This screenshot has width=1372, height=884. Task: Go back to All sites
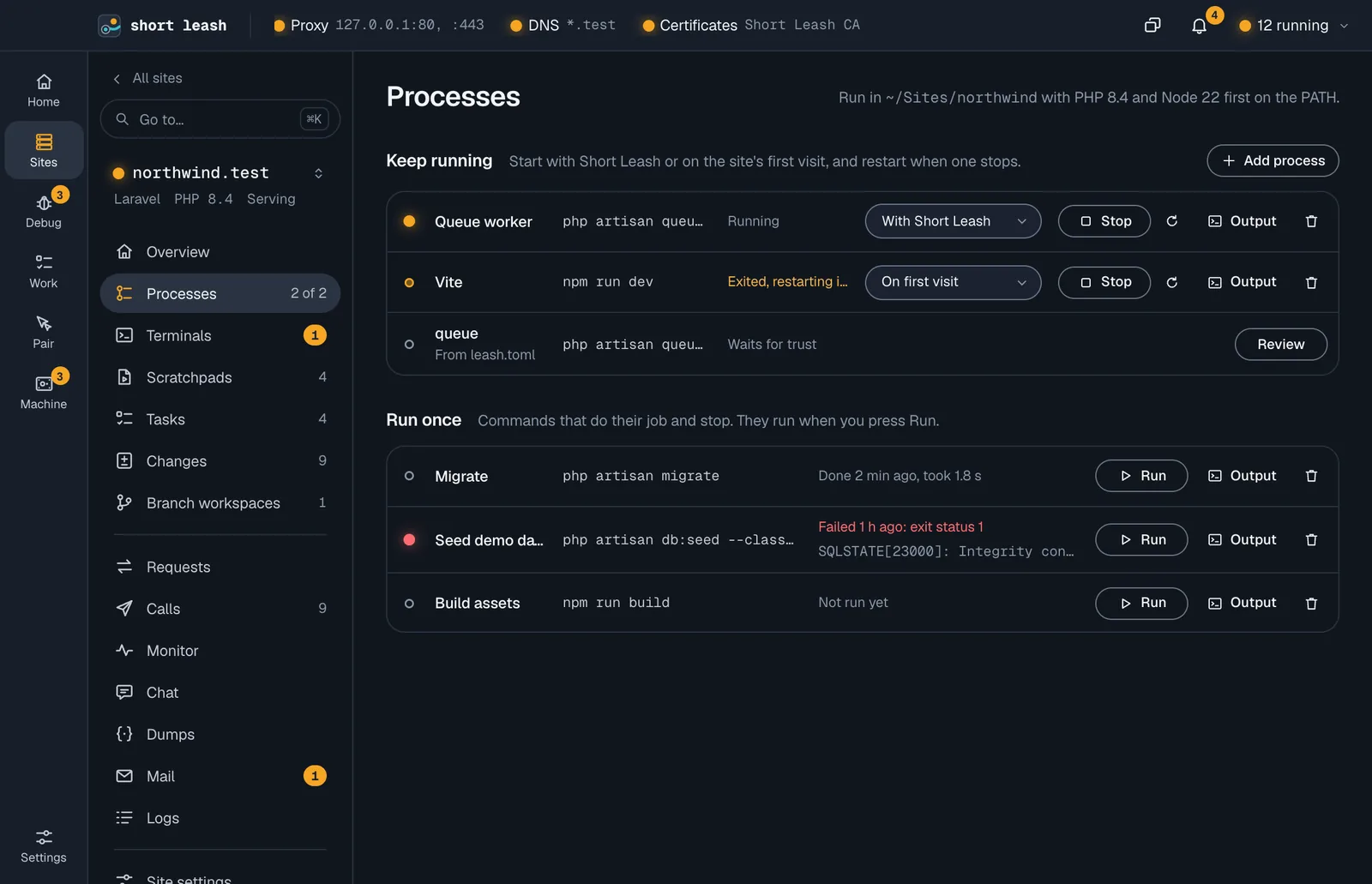147,78
